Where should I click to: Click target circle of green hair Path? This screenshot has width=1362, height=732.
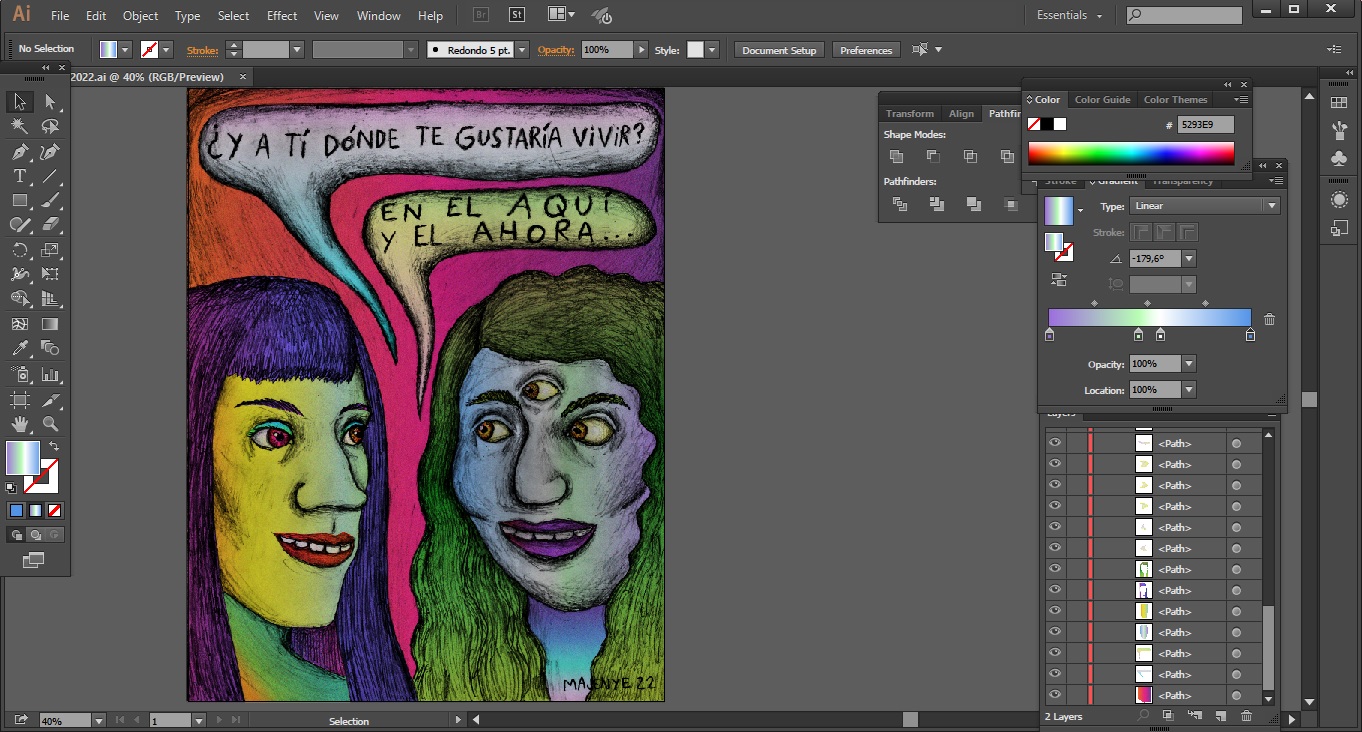coord(1236,569)
